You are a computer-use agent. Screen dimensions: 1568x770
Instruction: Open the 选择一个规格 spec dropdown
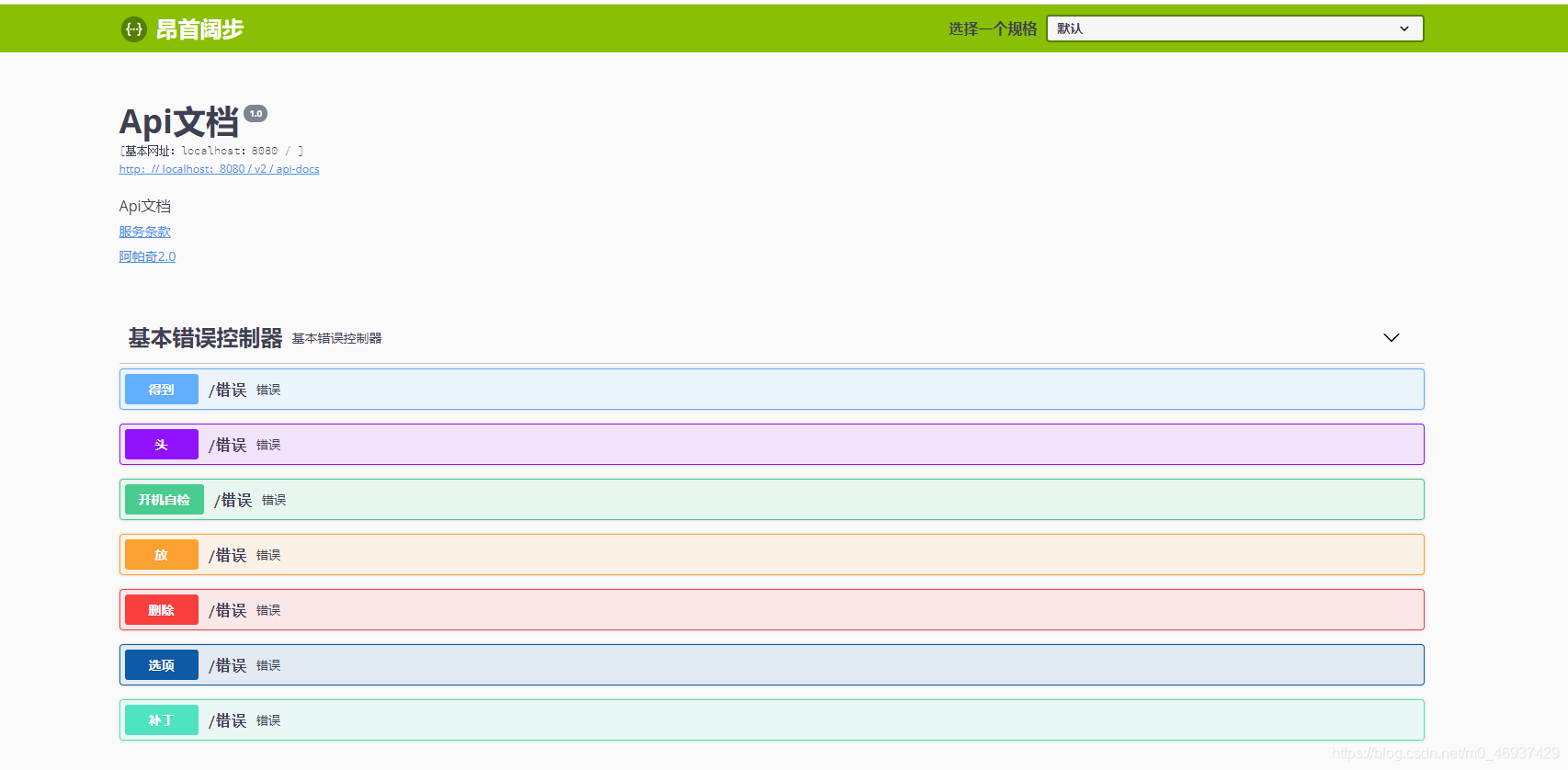[1234, 28]
